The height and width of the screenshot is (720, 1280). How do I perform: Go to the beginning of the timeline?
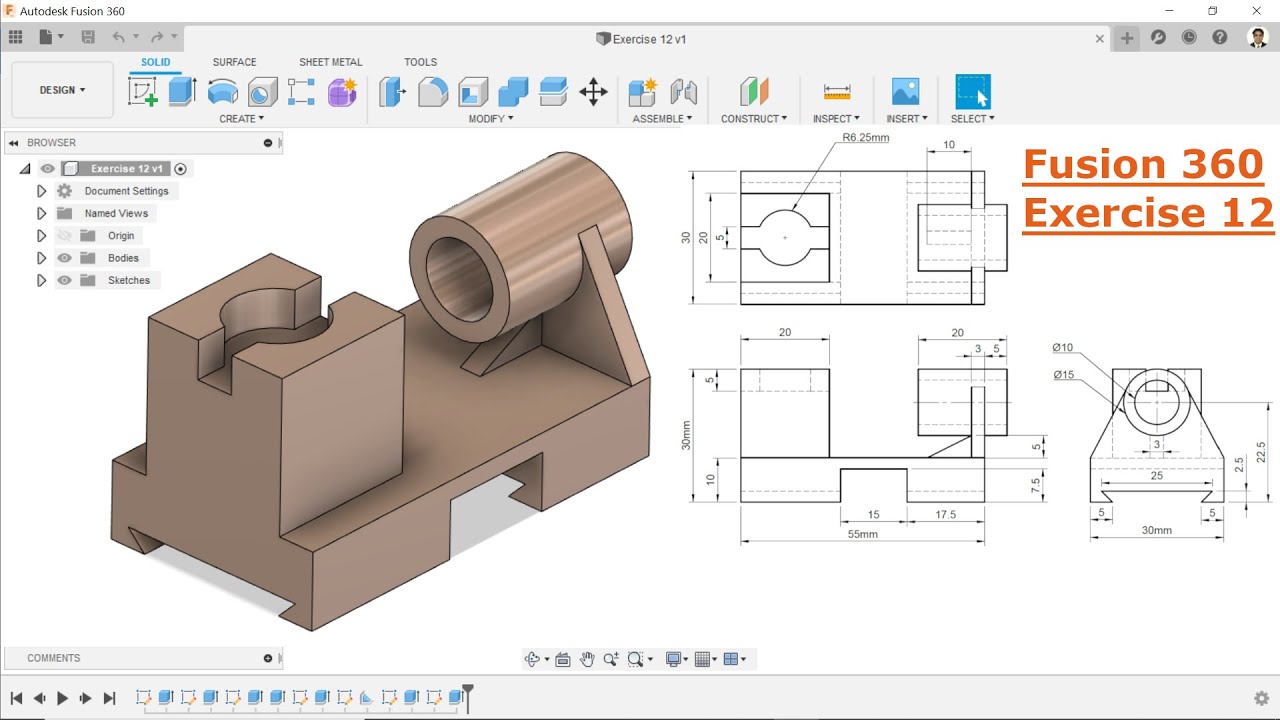16,698
